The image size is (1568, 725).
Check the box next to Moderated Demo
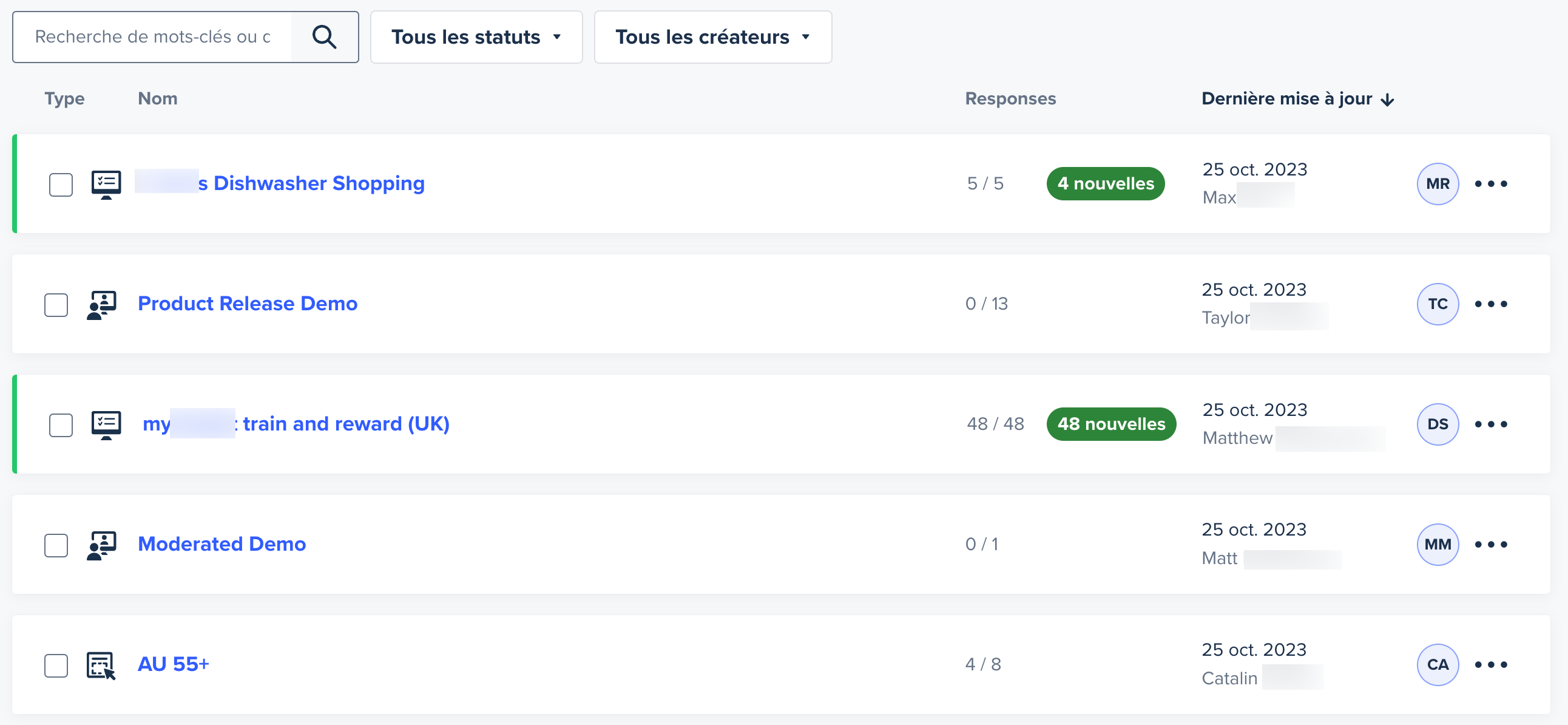pyautogui.click(x=56, y=545)
